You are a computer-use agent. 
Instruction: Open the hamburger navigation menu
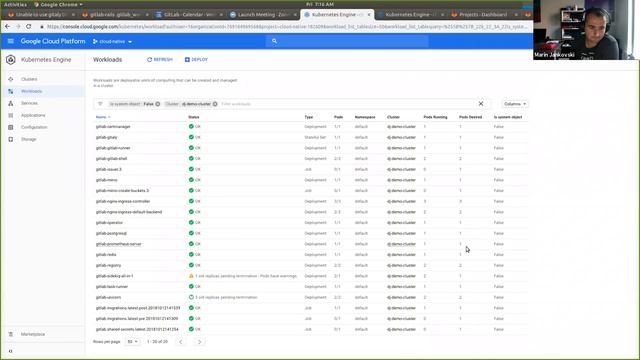point(11,41)
